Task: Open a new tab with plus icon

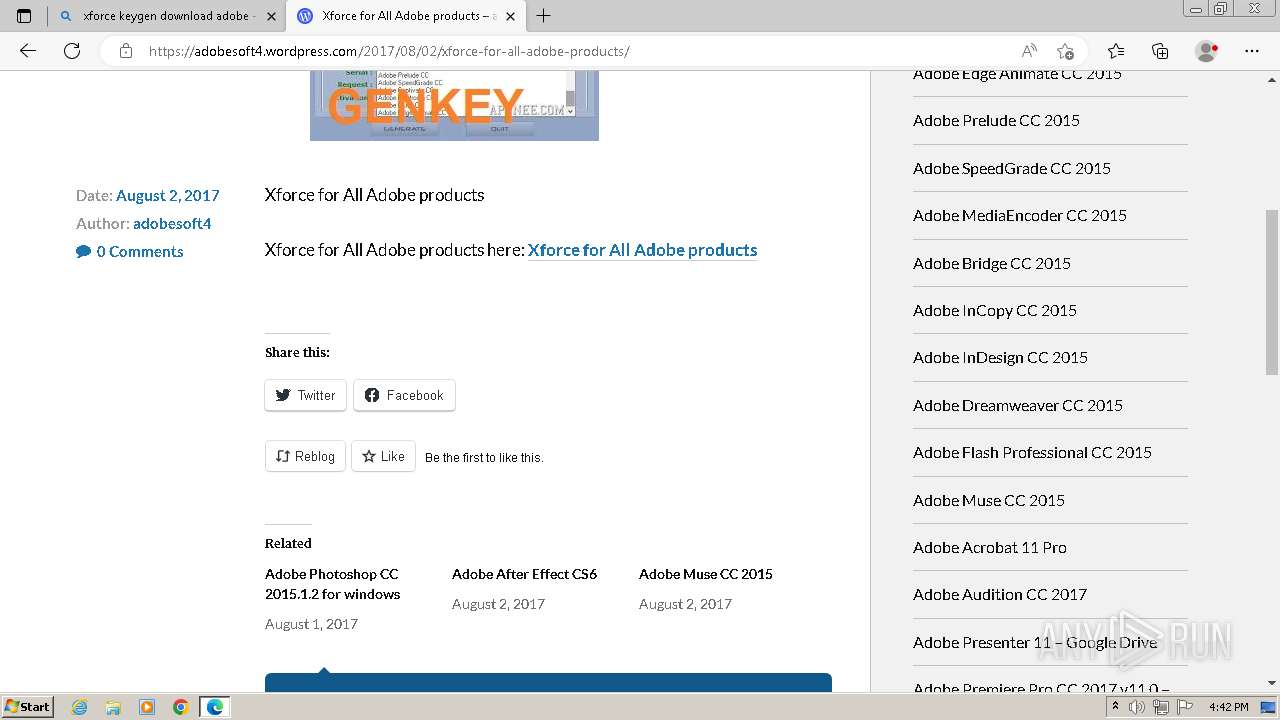Action: pos(544,16)
